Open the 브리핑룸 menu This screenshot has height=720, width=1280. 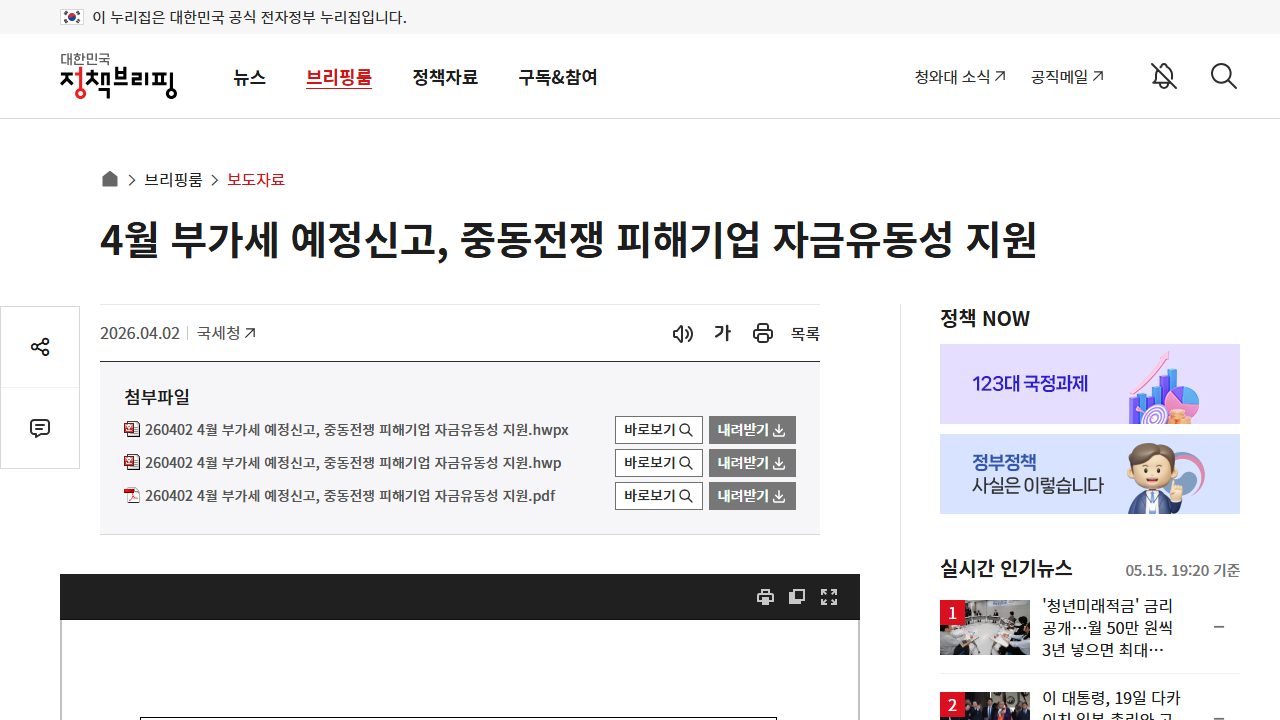click(339, 77)
